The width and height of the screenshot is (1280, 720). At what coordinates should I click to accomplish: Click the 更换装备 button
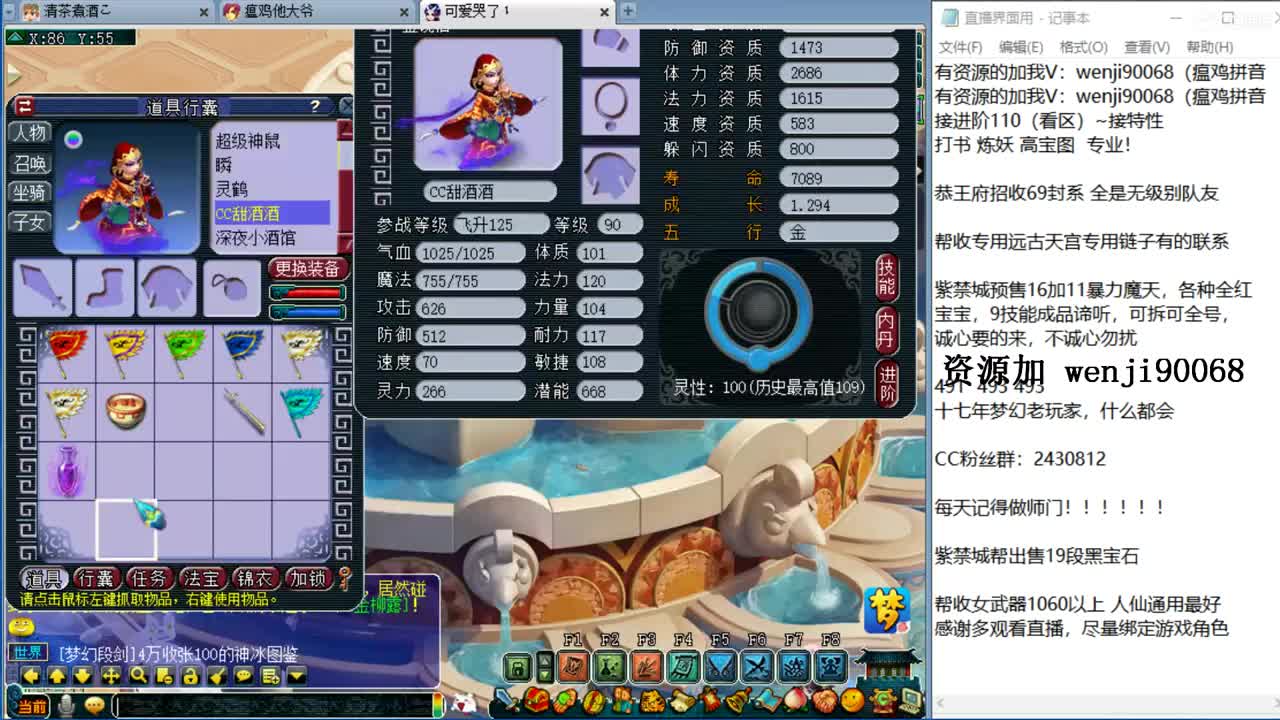pyautogui.click(x=308, y=269)
